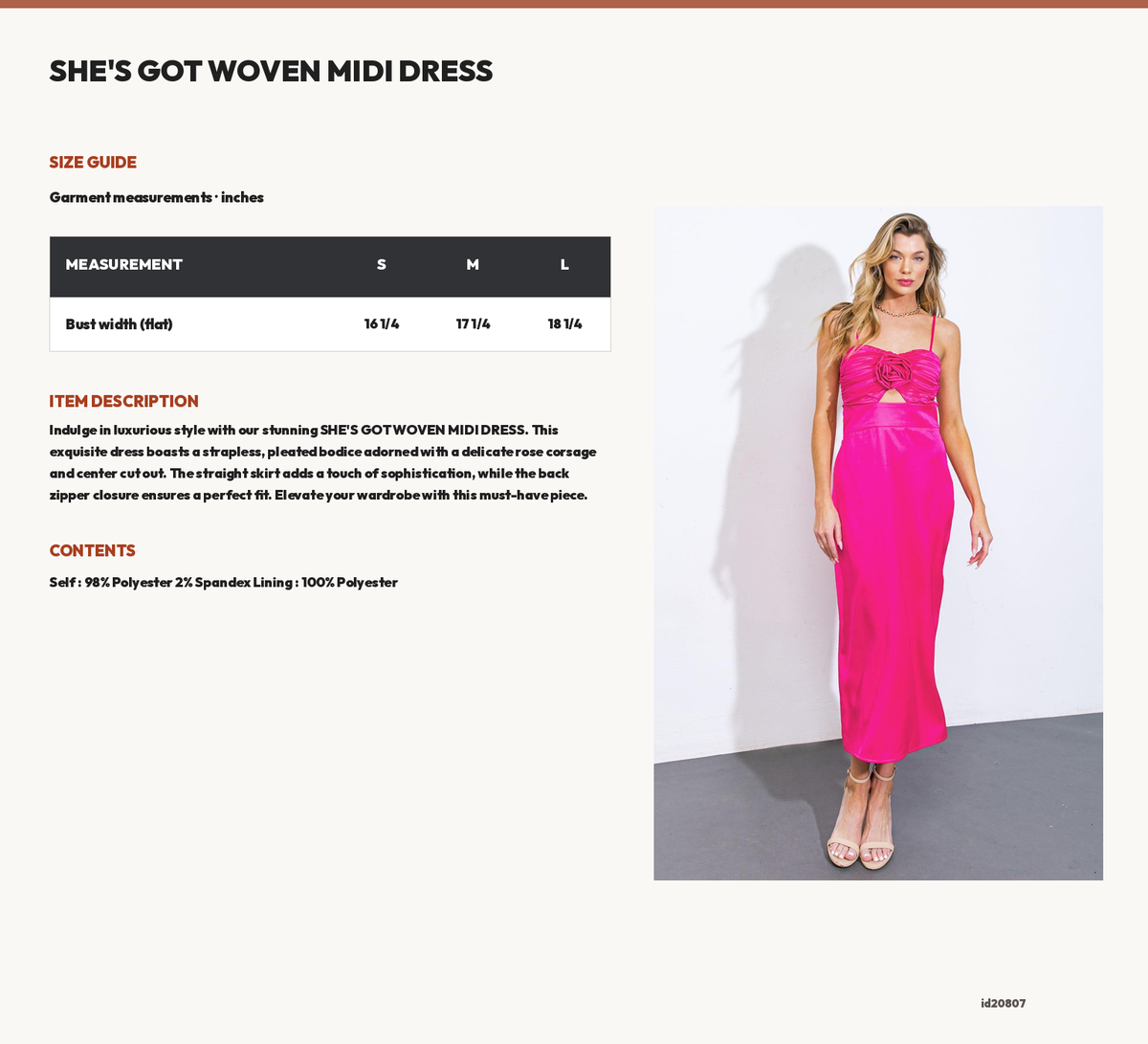Click the description paragraph starting 'Indulge in luxurious'
Viewport: 1148px width, 1044px height.
coord(323,462)
